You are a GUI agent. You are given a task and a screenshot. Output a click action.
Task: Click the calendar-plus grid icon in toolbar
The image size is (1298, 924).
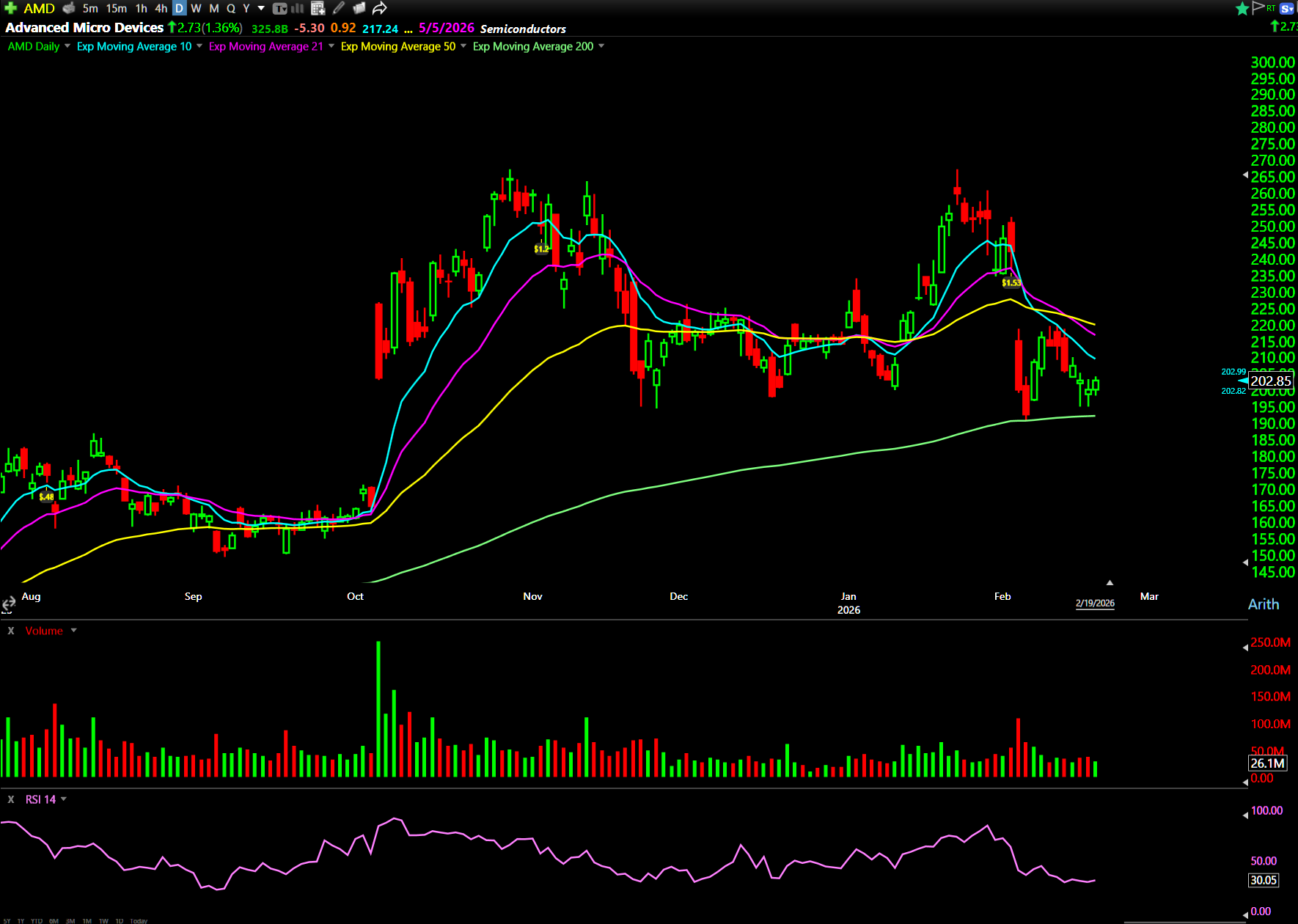318,8
